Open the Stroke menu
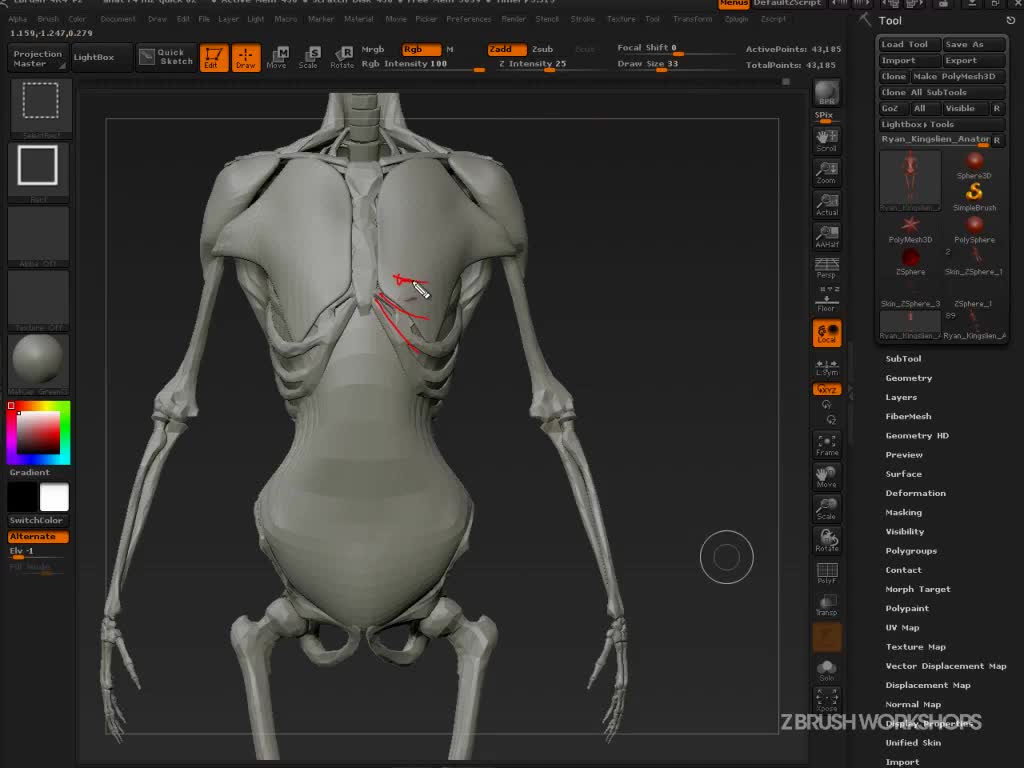Screen dimensions: 1024x768 (583, 20)
